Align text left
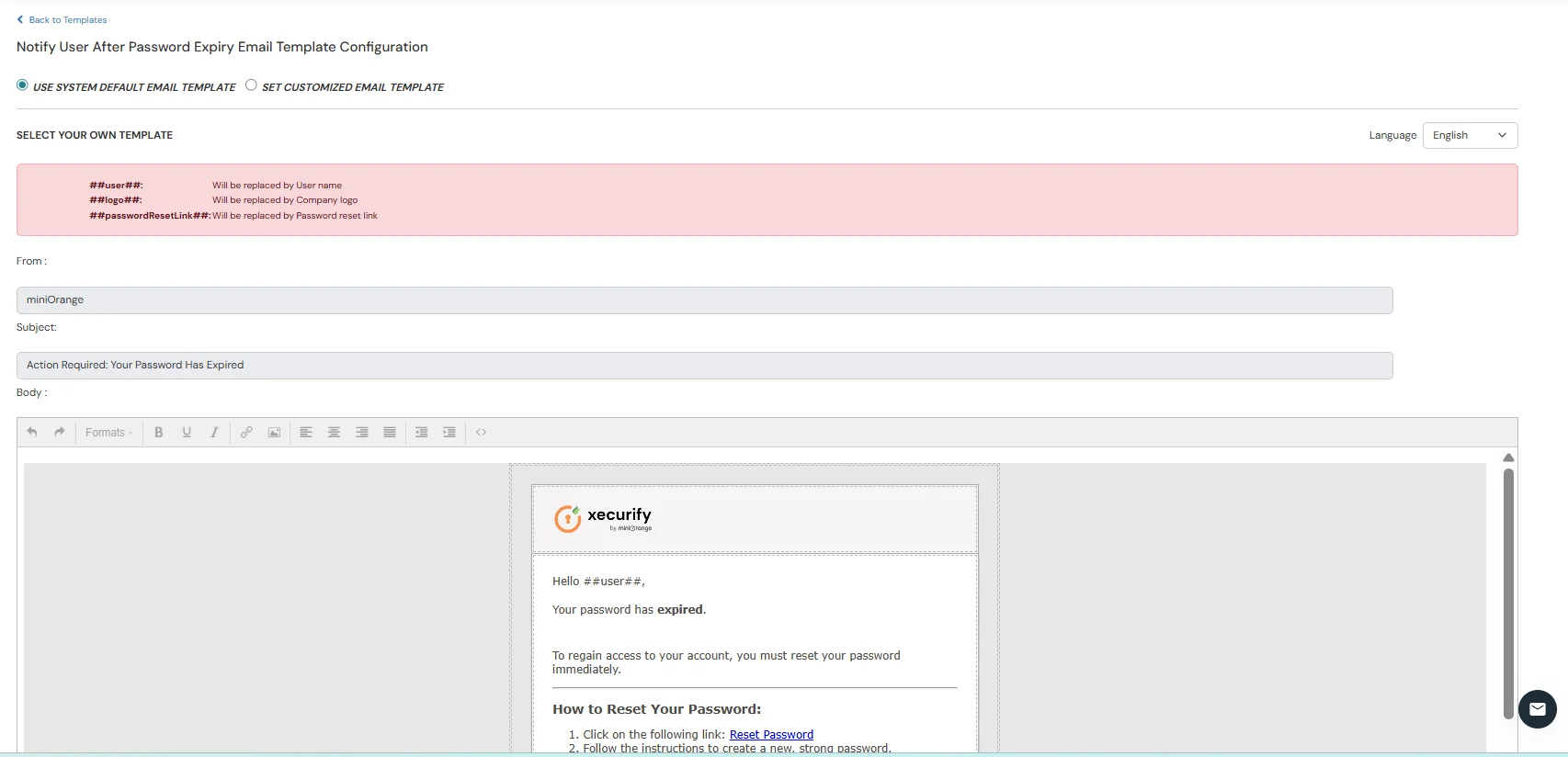Screen dimensions: 1568x757 [x=306, y=432]
